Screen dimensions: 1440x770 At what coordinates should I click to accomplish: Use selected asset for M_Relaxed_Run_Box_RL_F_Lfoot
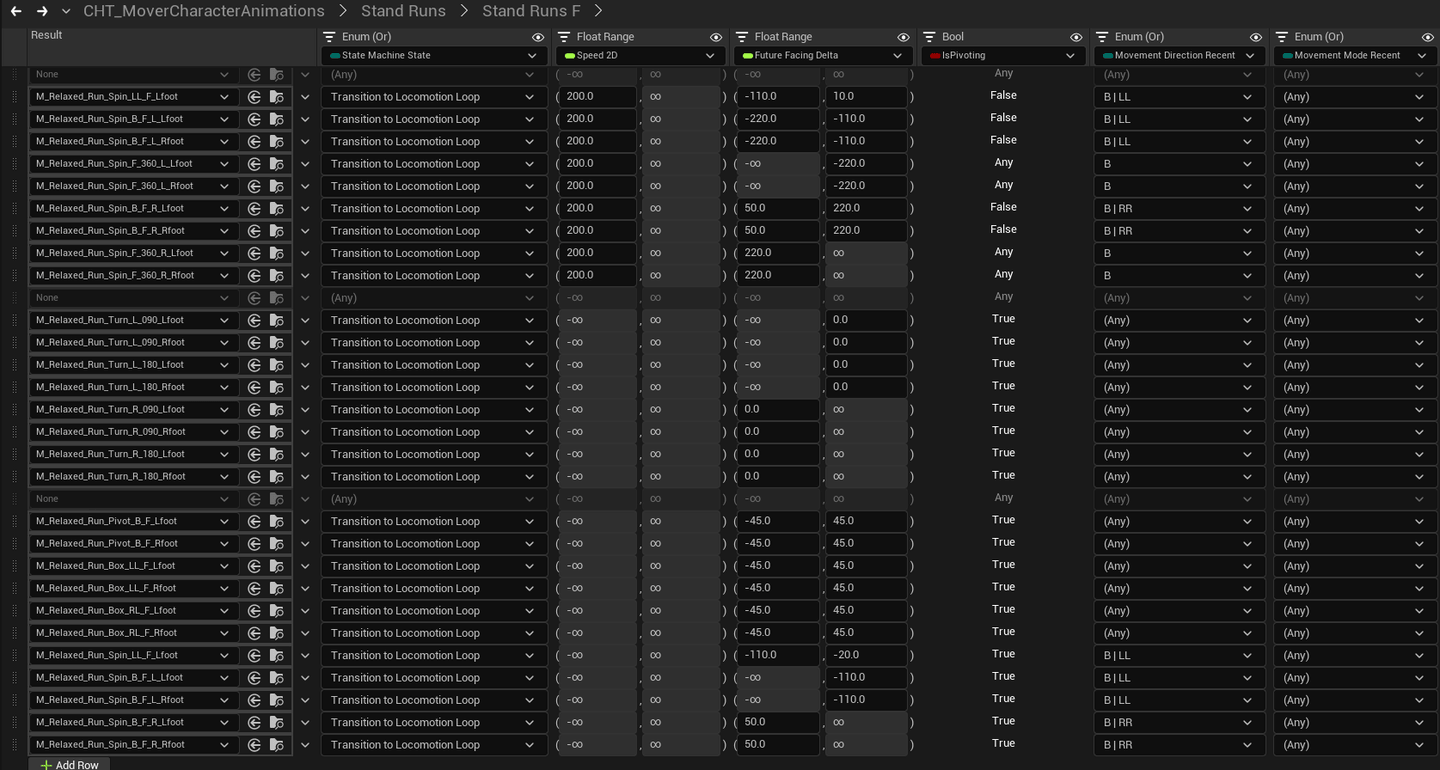(x=254, y=611)
